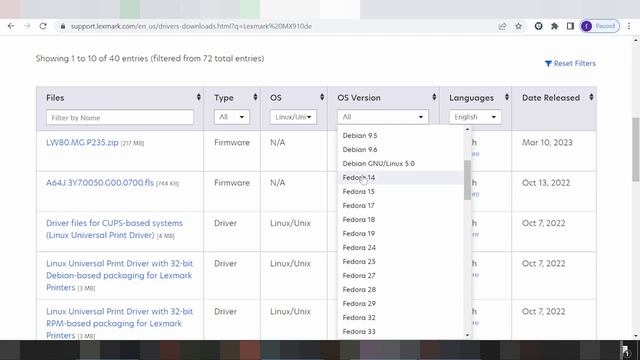Click the dropdown list scroll up arrow
The width and height of the screenshot is (640, 360).
[467, 129]
